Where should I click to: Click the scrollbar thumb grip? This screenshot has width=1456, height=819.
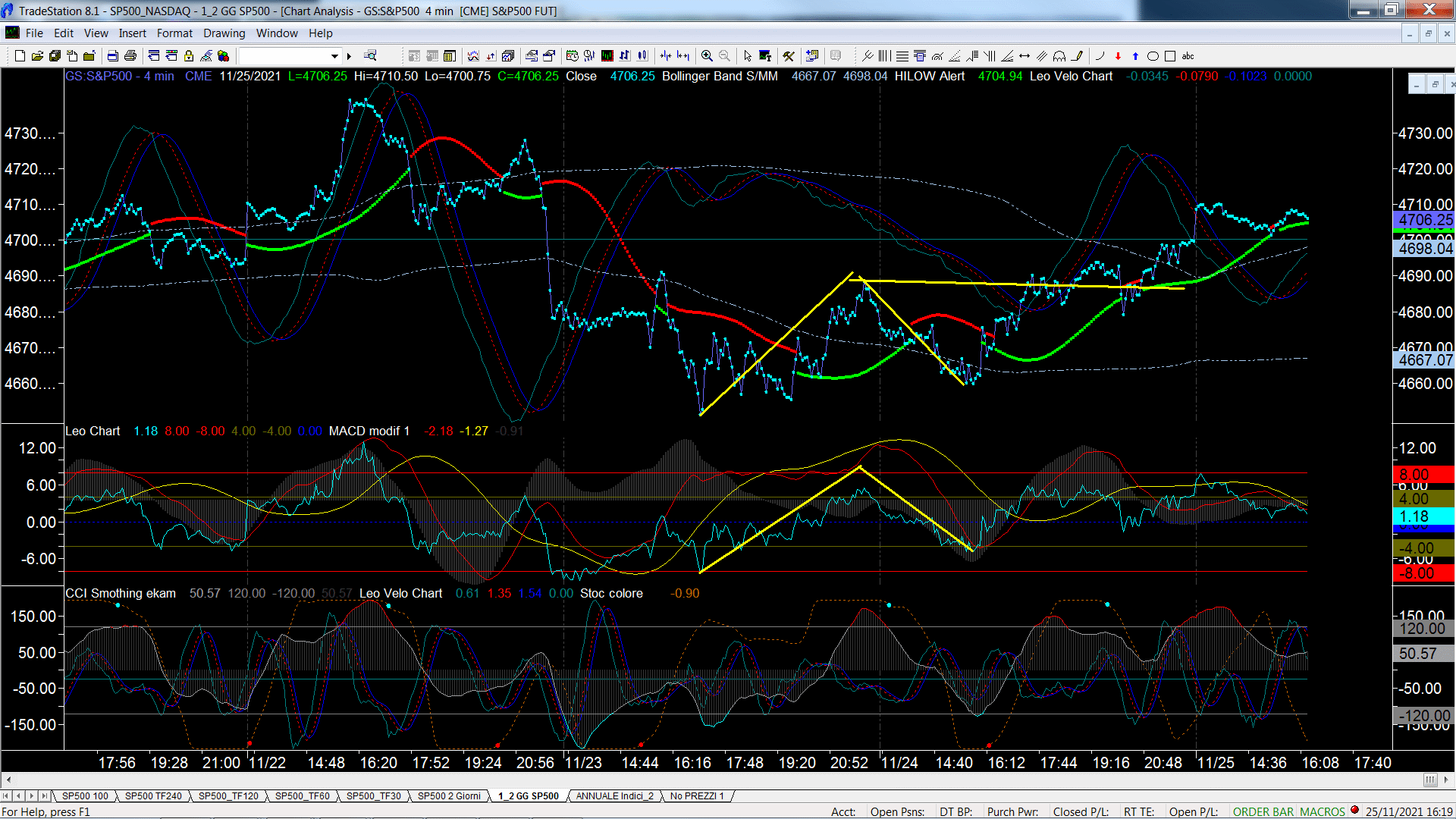[1430, 780]
